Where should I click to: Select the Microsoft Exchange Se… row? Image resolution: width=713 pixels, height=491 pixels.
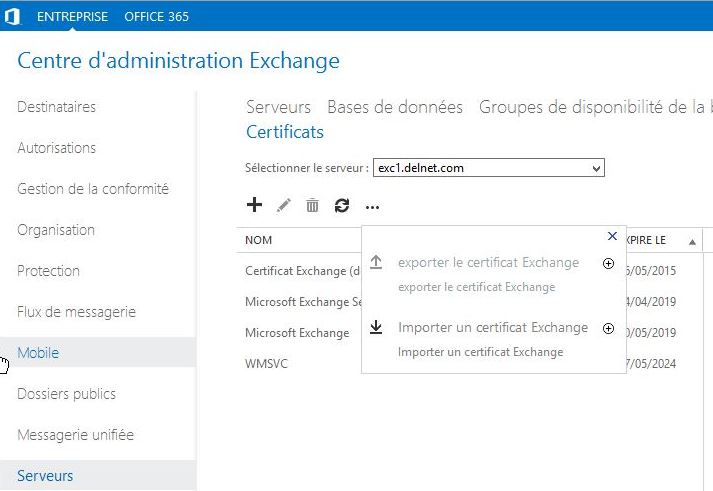[x=303, y=302]
